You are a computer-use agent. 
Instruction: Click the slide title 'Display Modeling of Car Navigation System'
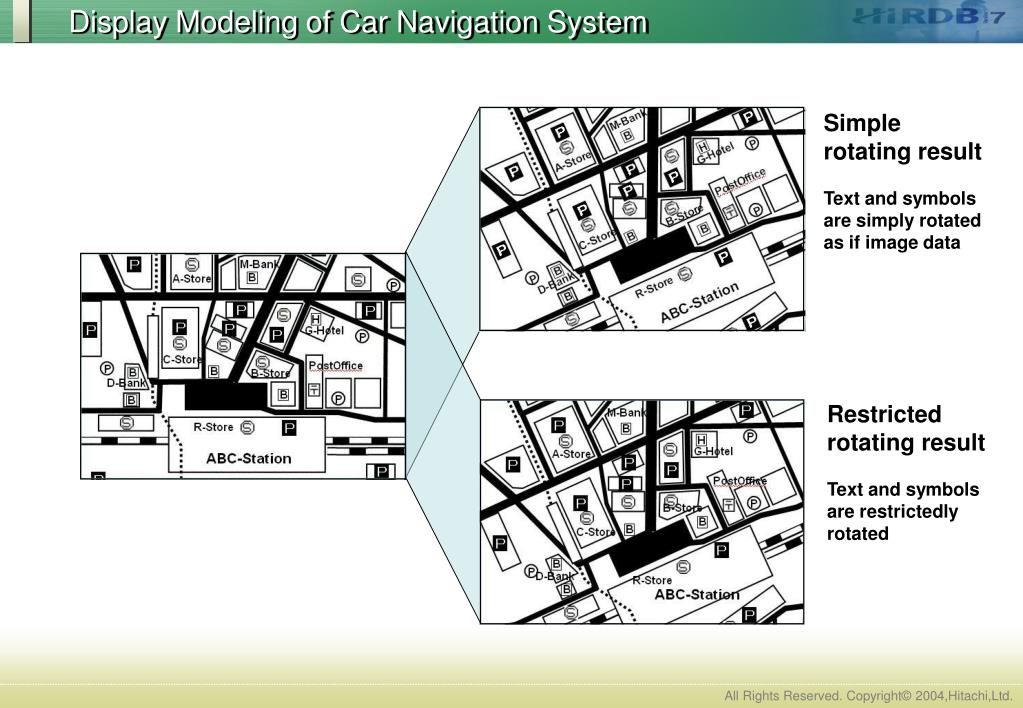358,22
